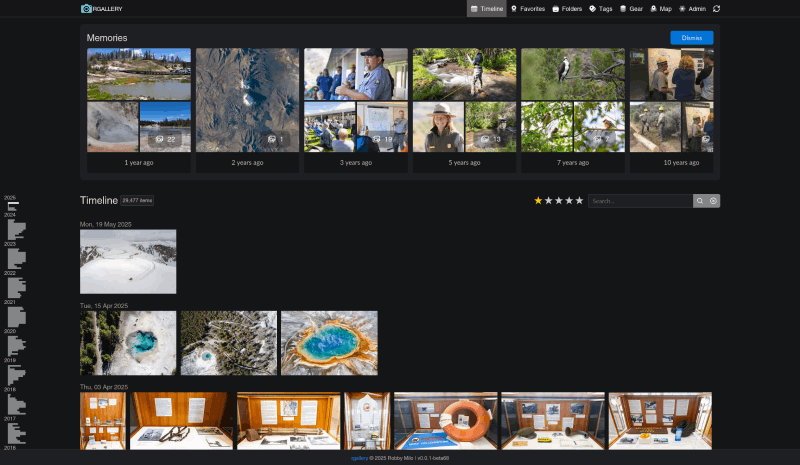Clear search with the X icon

tap(713, 201)
